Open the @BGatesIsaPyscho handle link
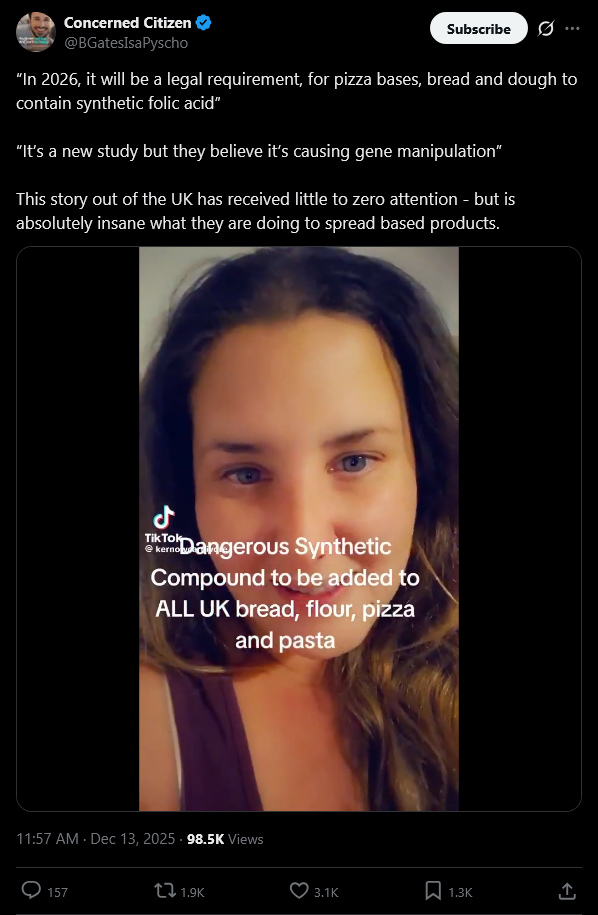Screen dimensions: 598x915 click(125, 43)
